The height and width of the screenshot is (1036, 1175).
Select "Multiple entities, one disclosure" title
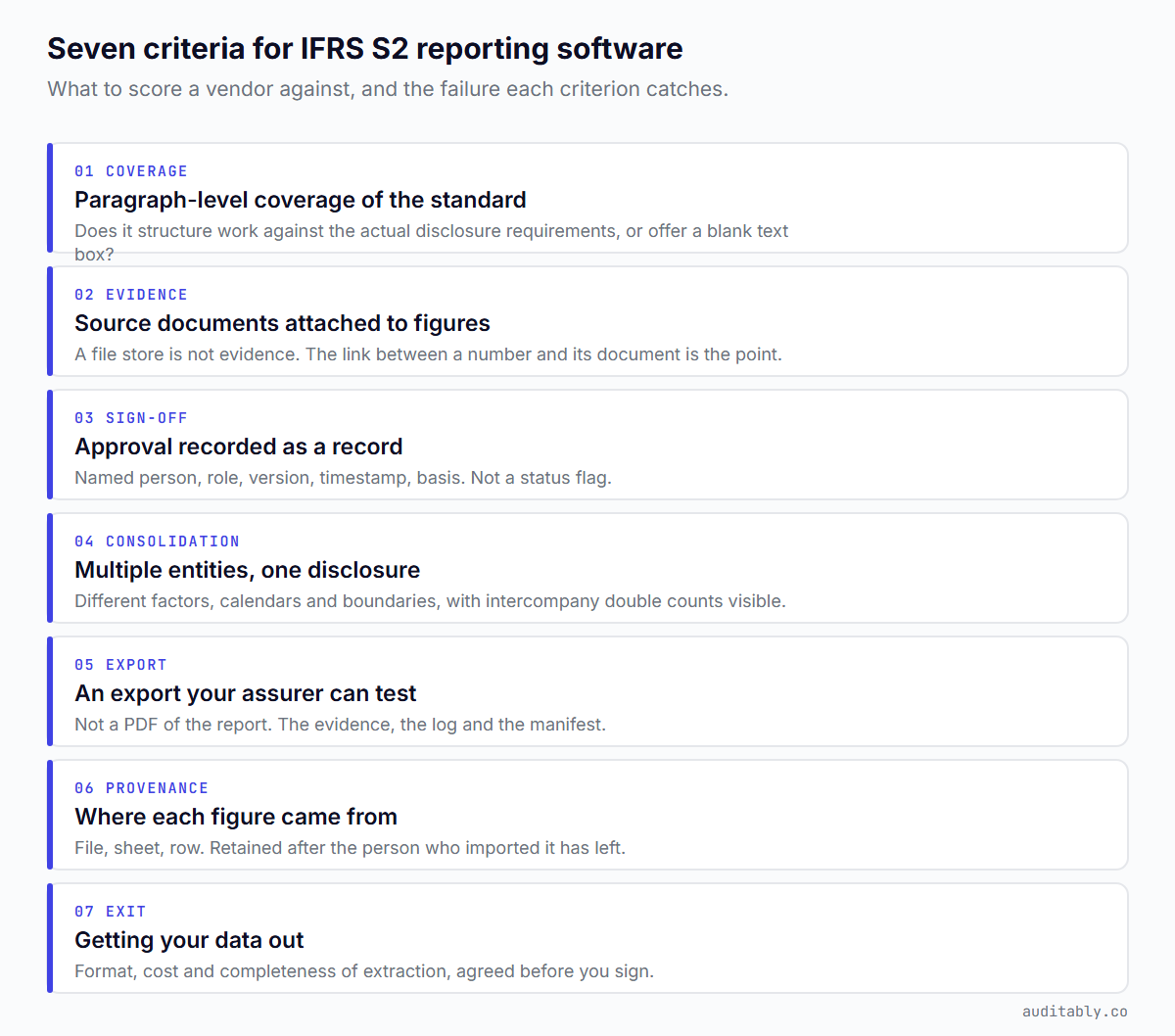tap(248, 570)
